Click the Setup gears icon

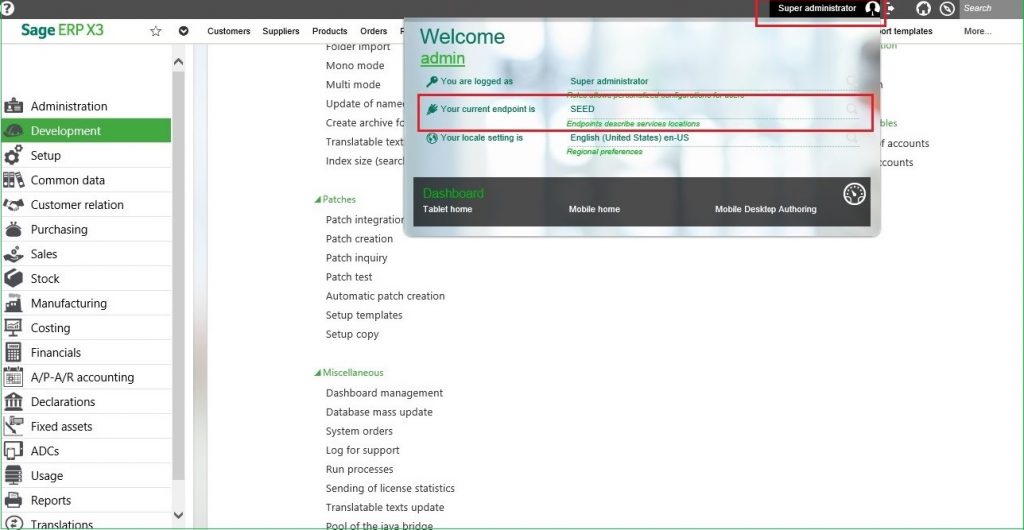13,155
